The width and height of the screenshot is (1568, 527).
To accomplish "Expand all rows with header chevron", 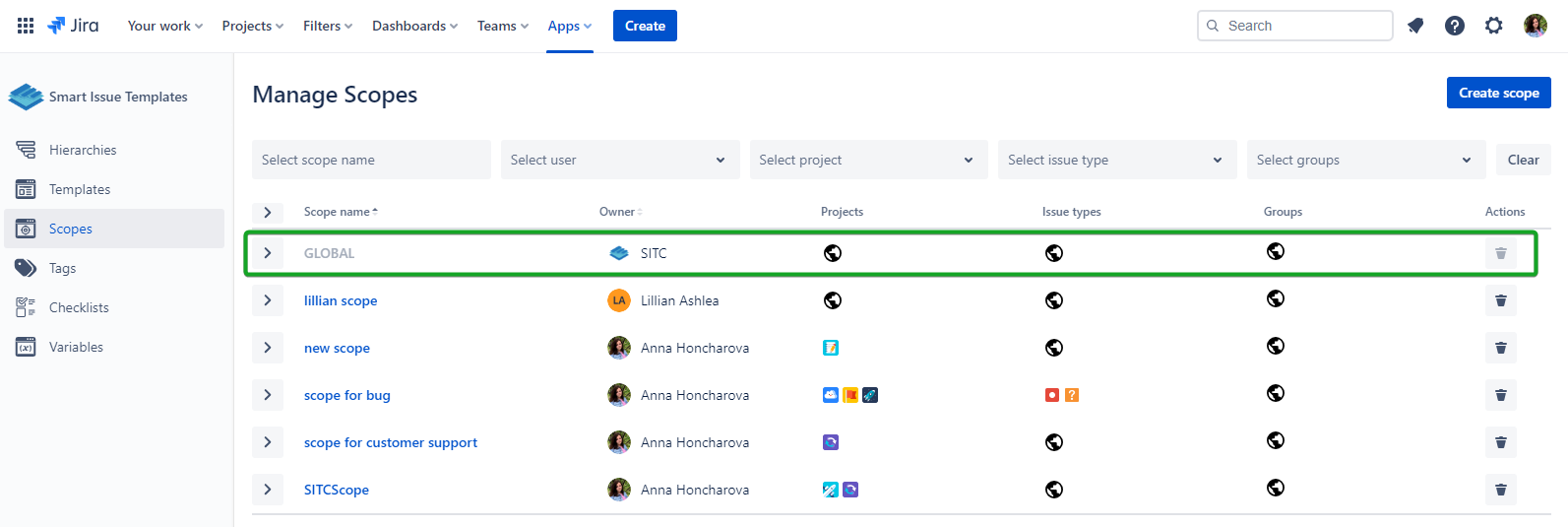I will point(268,212).
